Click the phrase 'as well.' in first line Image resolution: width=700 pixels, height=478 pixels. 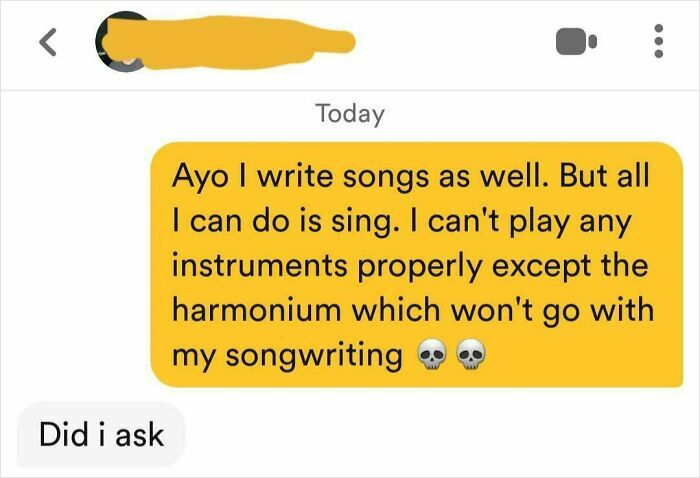click(x=492, y=175)
